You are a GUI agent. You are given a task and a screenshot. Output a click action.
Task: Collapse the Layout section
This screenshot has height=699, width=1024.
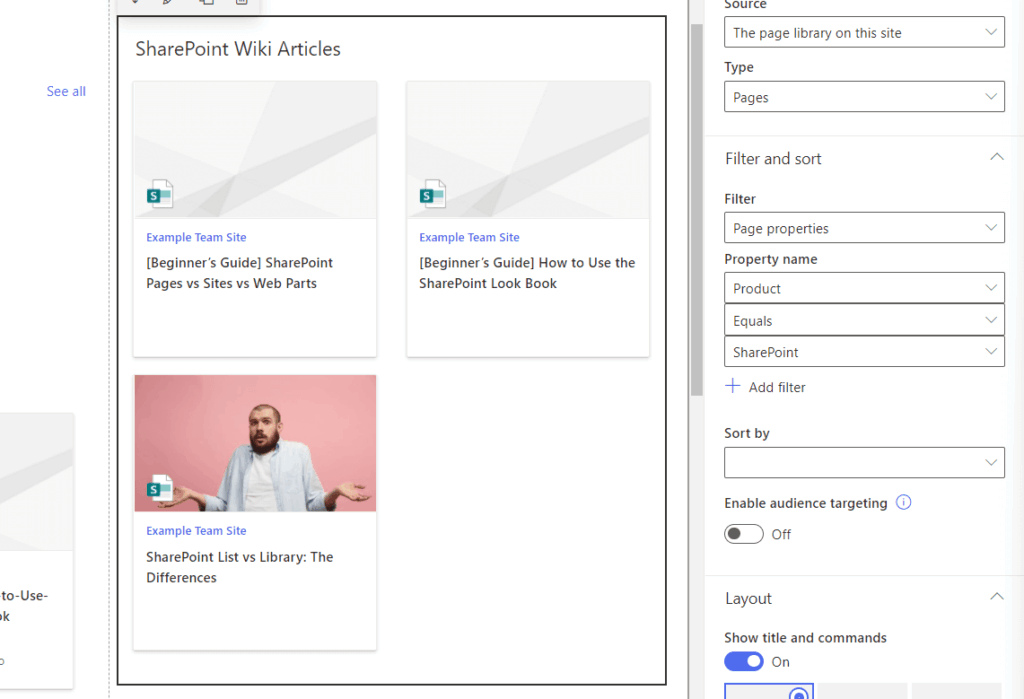[996, 596]
